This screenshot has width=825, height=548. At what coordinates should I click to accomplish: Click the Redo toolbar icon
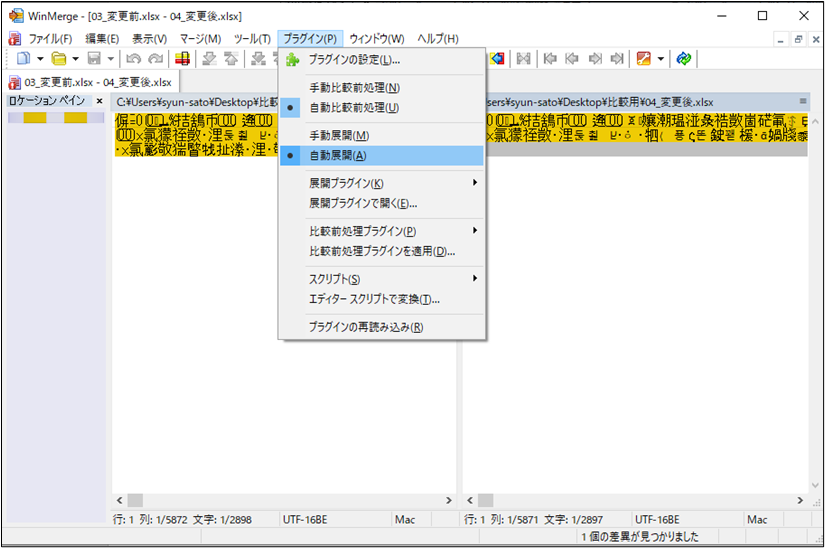tap(155, 59)
